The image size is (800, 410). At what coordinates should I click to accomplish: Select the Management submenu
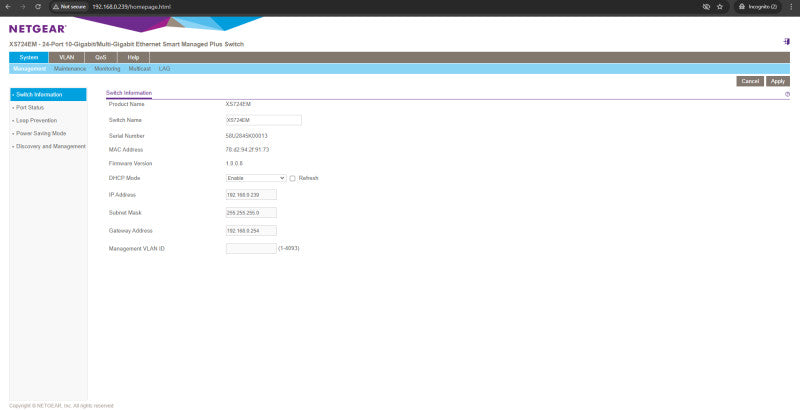pos(30,69)
